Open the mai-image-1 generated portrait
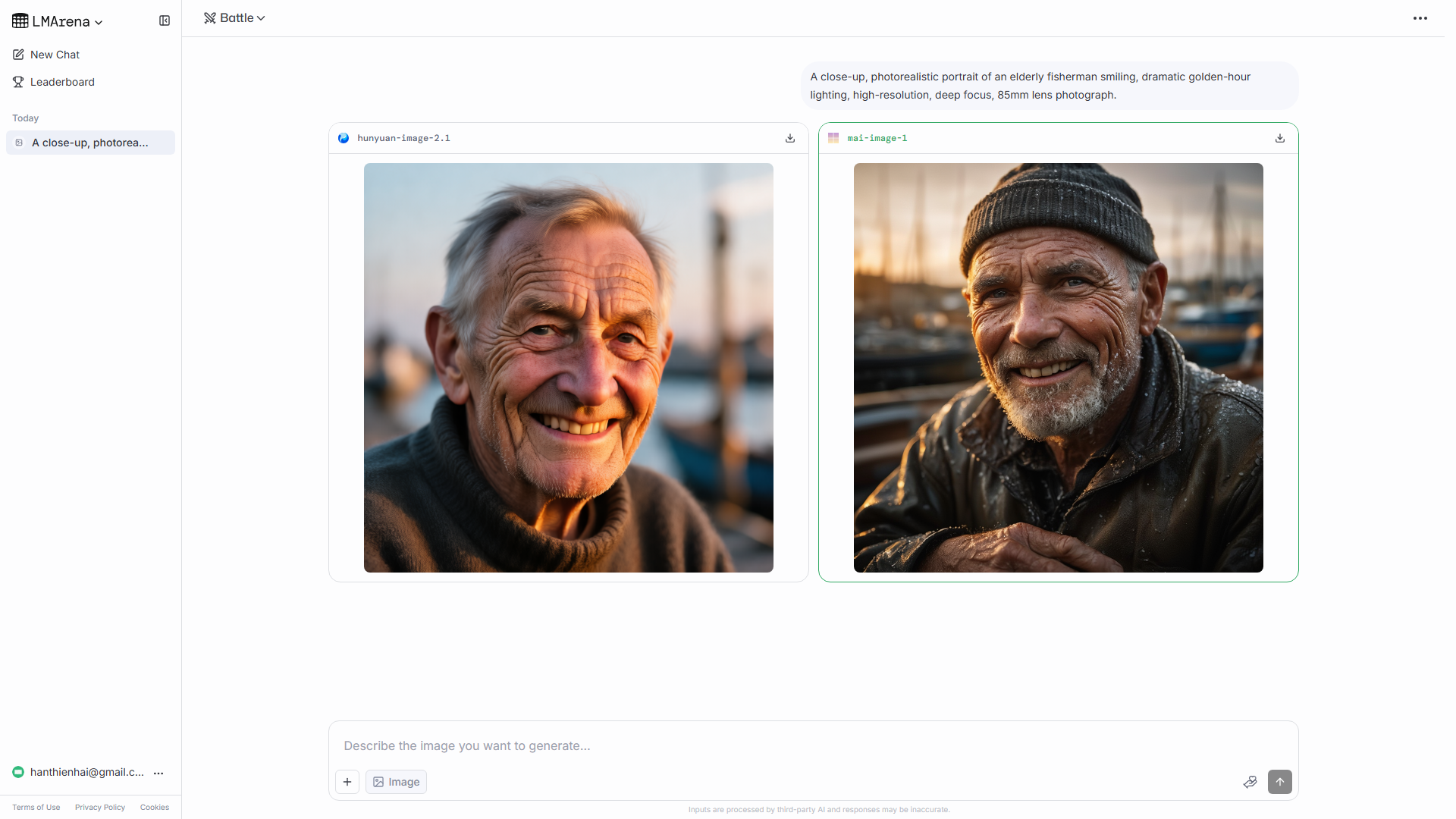The width and height of the screenshot is (1456, 819). pos(1058,368)
